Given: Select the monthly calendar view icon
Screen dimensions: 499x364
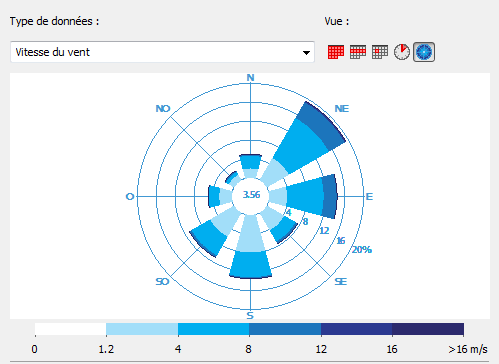Looking at the screenshot, I should (x=336, y=52).
